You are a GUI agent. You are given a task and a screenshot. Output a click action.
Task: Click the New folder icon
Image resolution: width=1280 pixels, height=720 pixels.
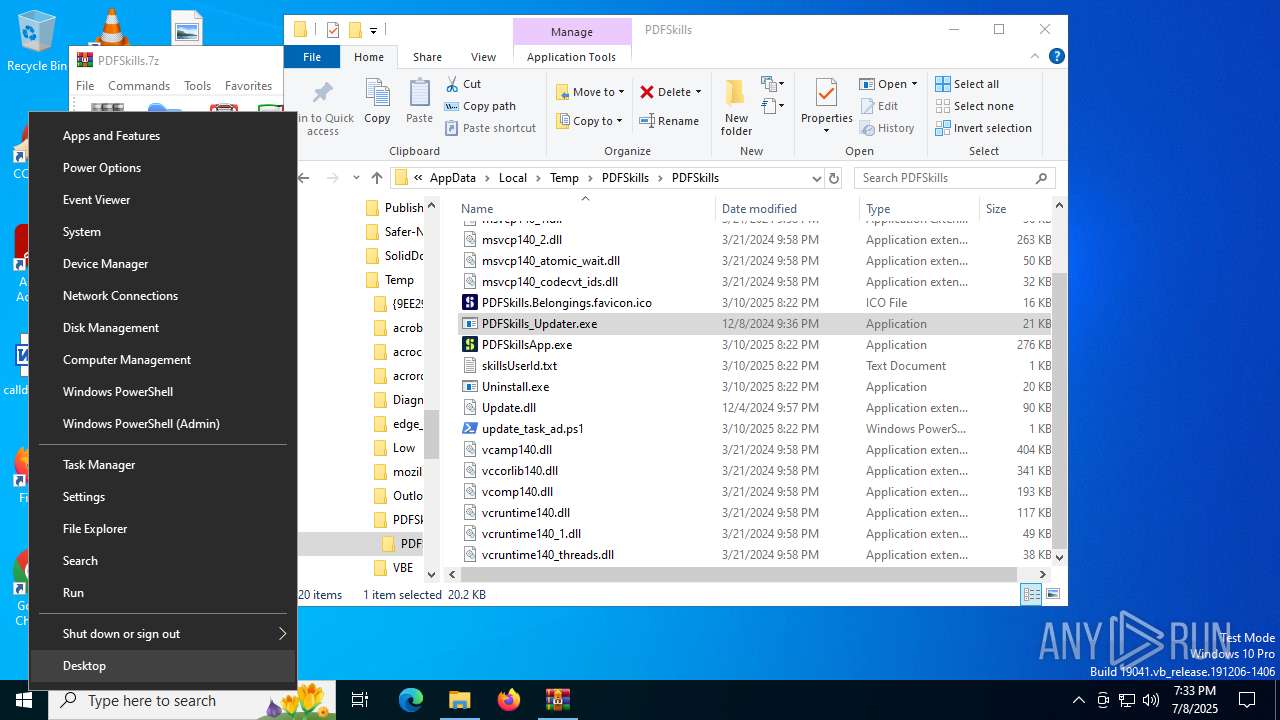[736, 93]
